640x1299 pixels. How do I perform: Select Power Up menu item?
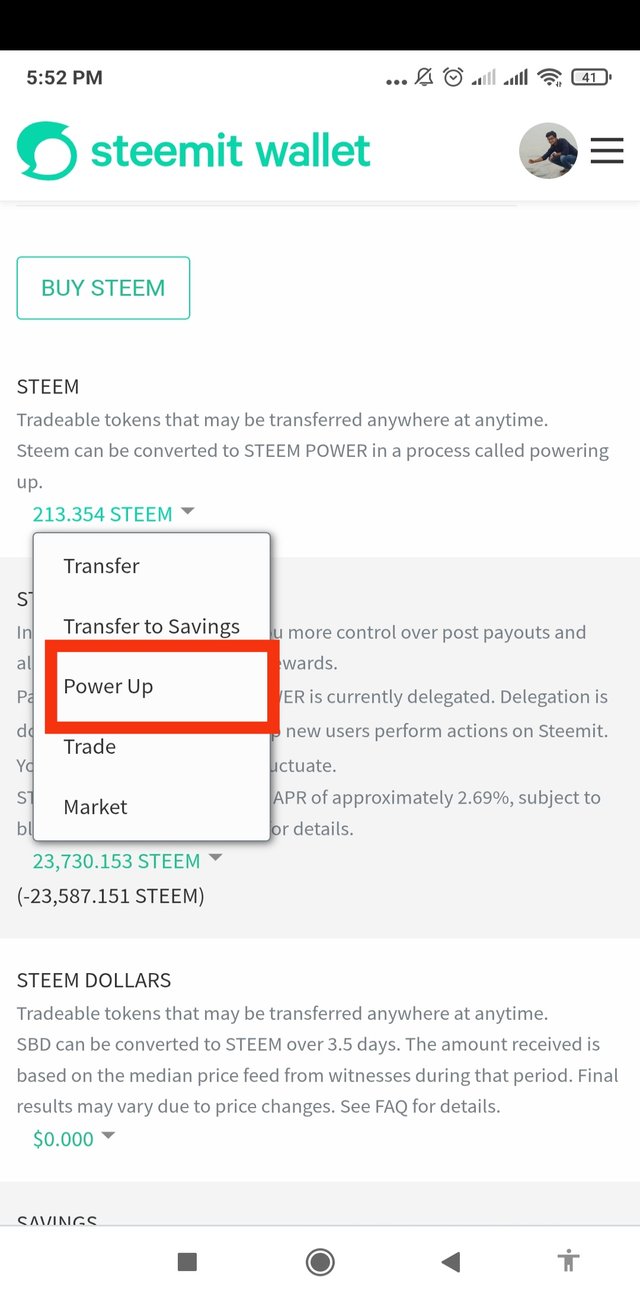coord(108,687)
